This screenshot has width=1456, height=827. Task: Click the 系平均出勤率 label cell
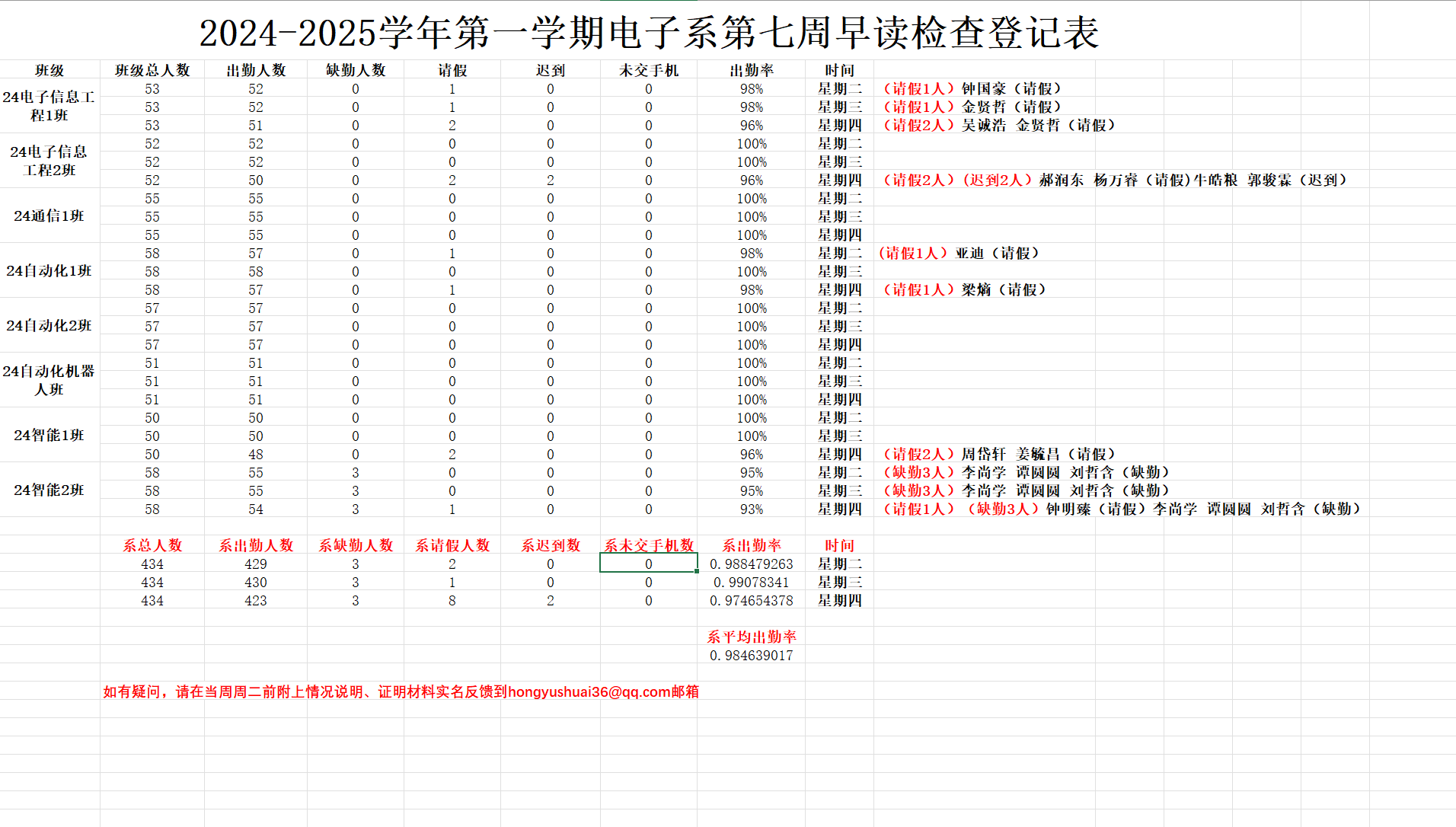(x=752, y=637)
